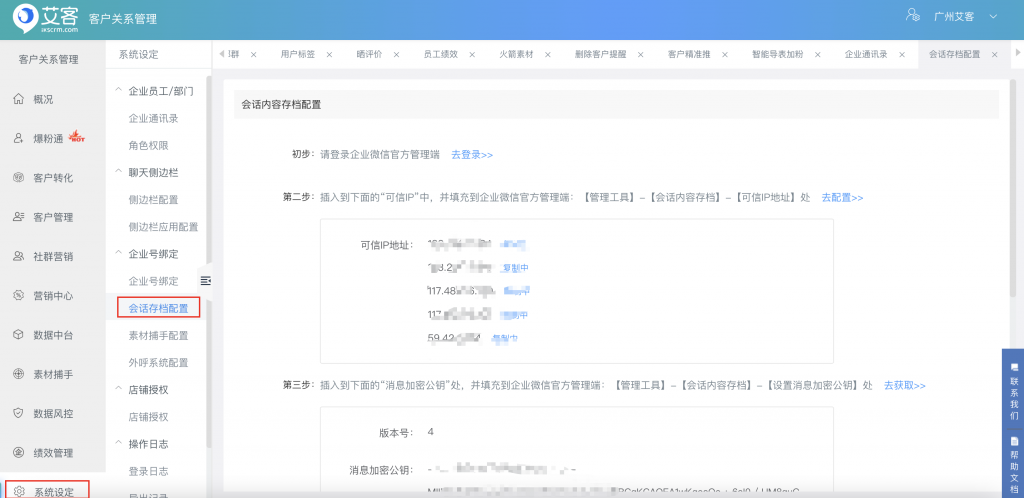Open 营销中心 section
This screenshot has height=498, width=1024.
coord(53,296)
